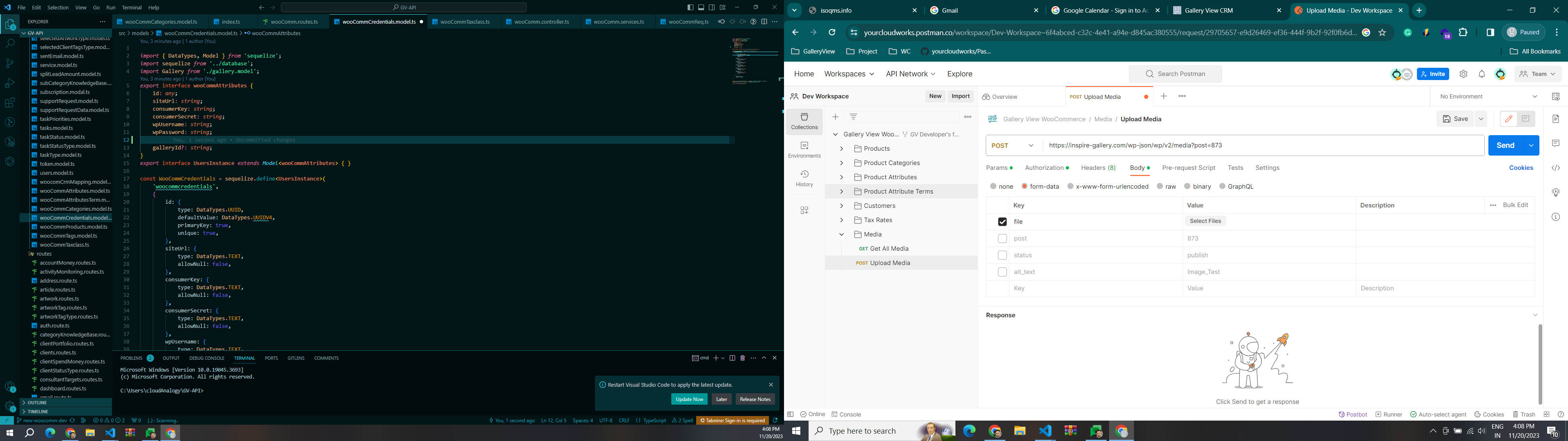Image resolution: width=1568 pixels, height=441 pixels.
Task: Open the Windows Start menu
Action: [x=795, y=431]
